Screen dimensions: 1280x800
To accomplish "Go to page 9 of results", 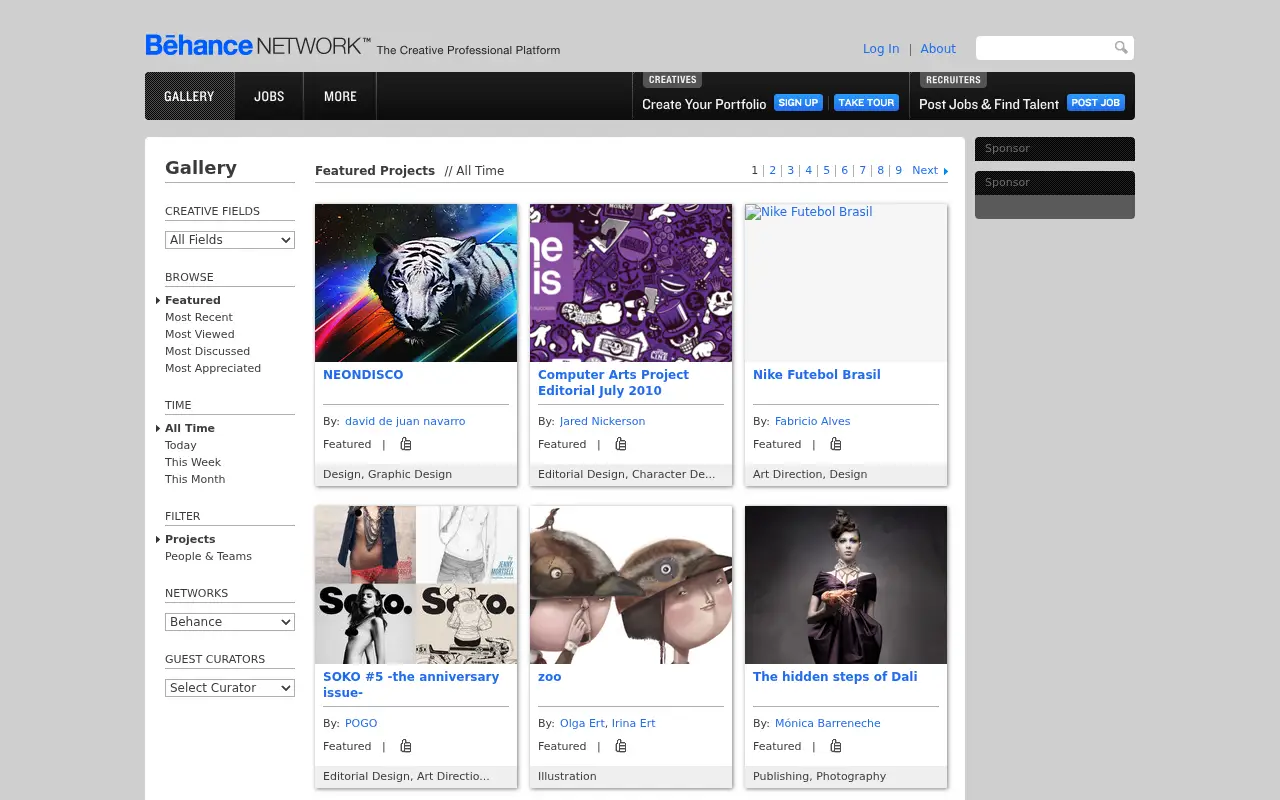I will coord(898,170).
